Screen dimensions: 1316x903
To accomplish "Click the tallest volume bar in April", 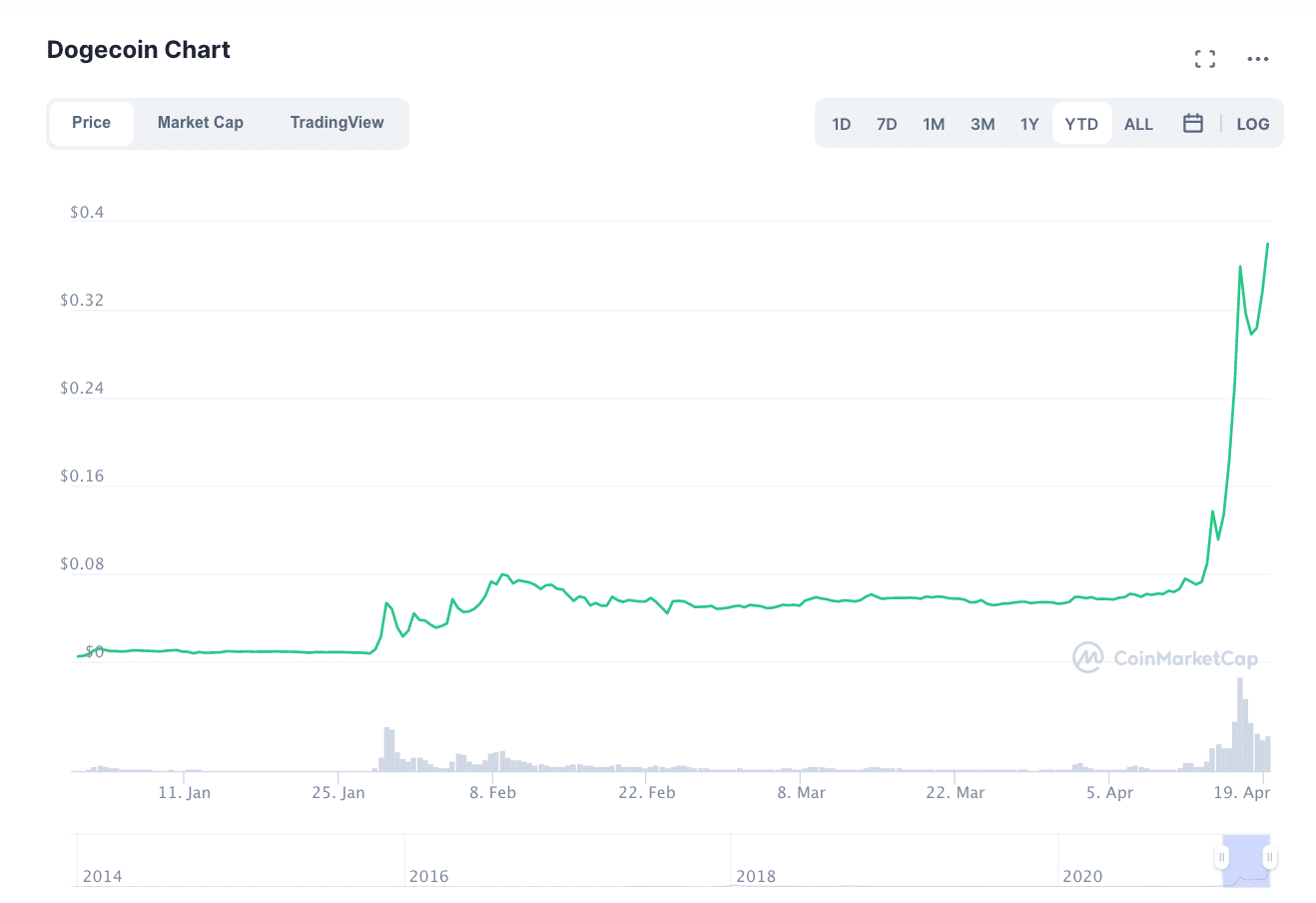I will coord(1240,724).
